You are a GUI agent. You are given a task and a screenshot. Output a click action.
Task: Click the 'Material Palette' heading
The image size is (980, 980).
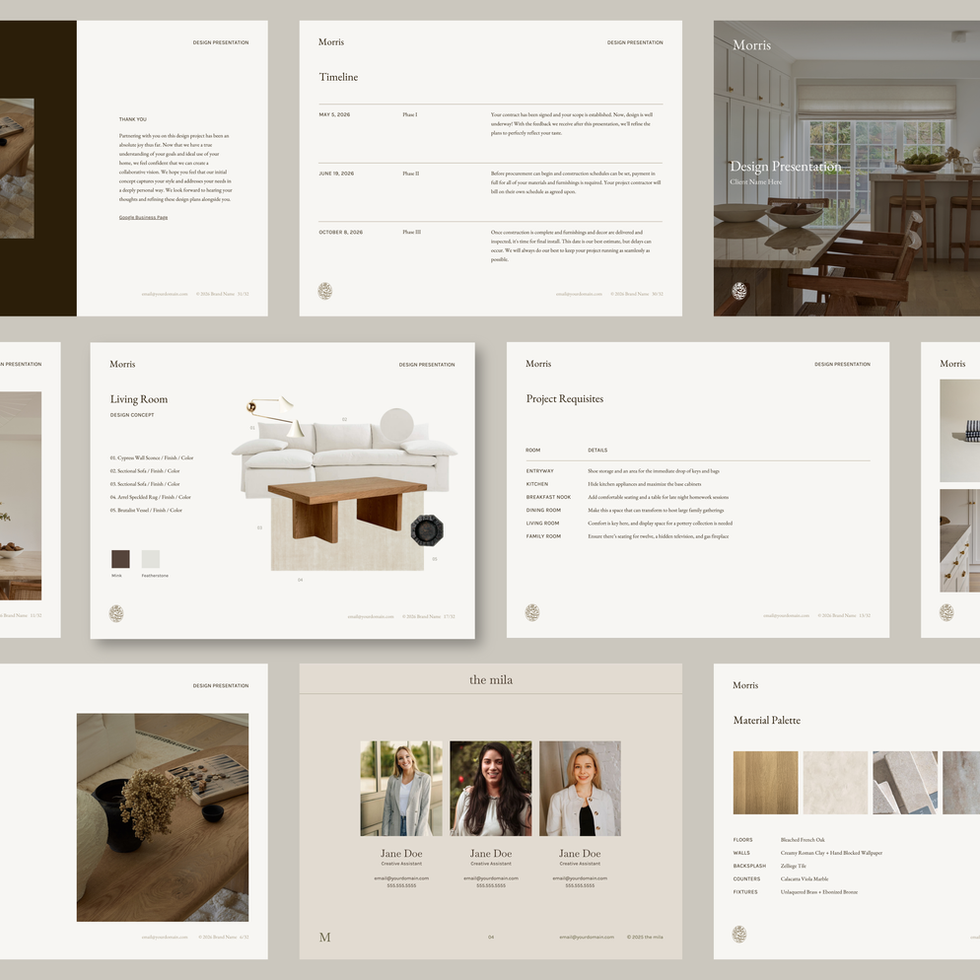(766, 720)
